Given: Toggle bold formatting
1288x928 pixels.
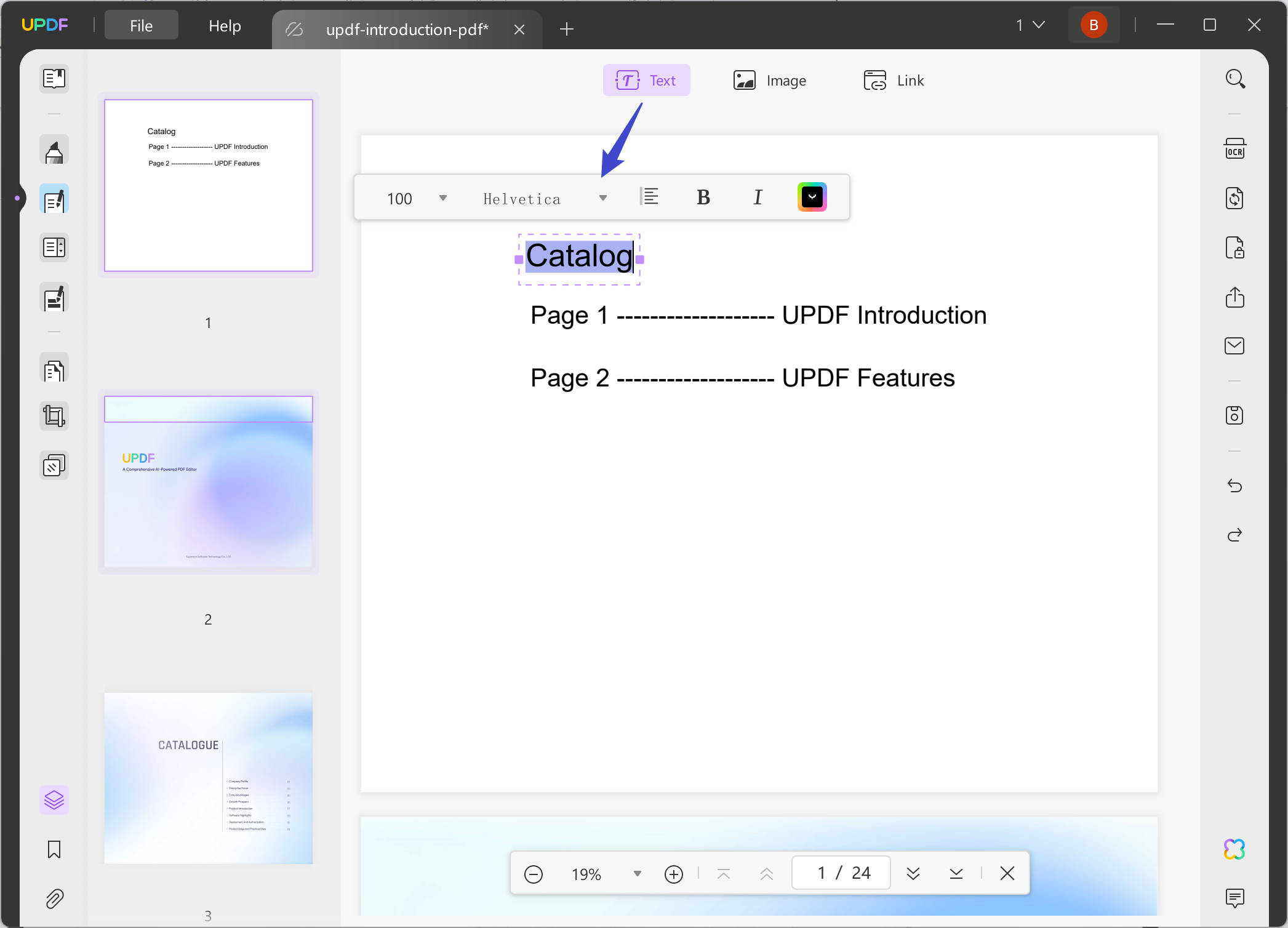Looking at the screenshot, I should tap(703, 198).
